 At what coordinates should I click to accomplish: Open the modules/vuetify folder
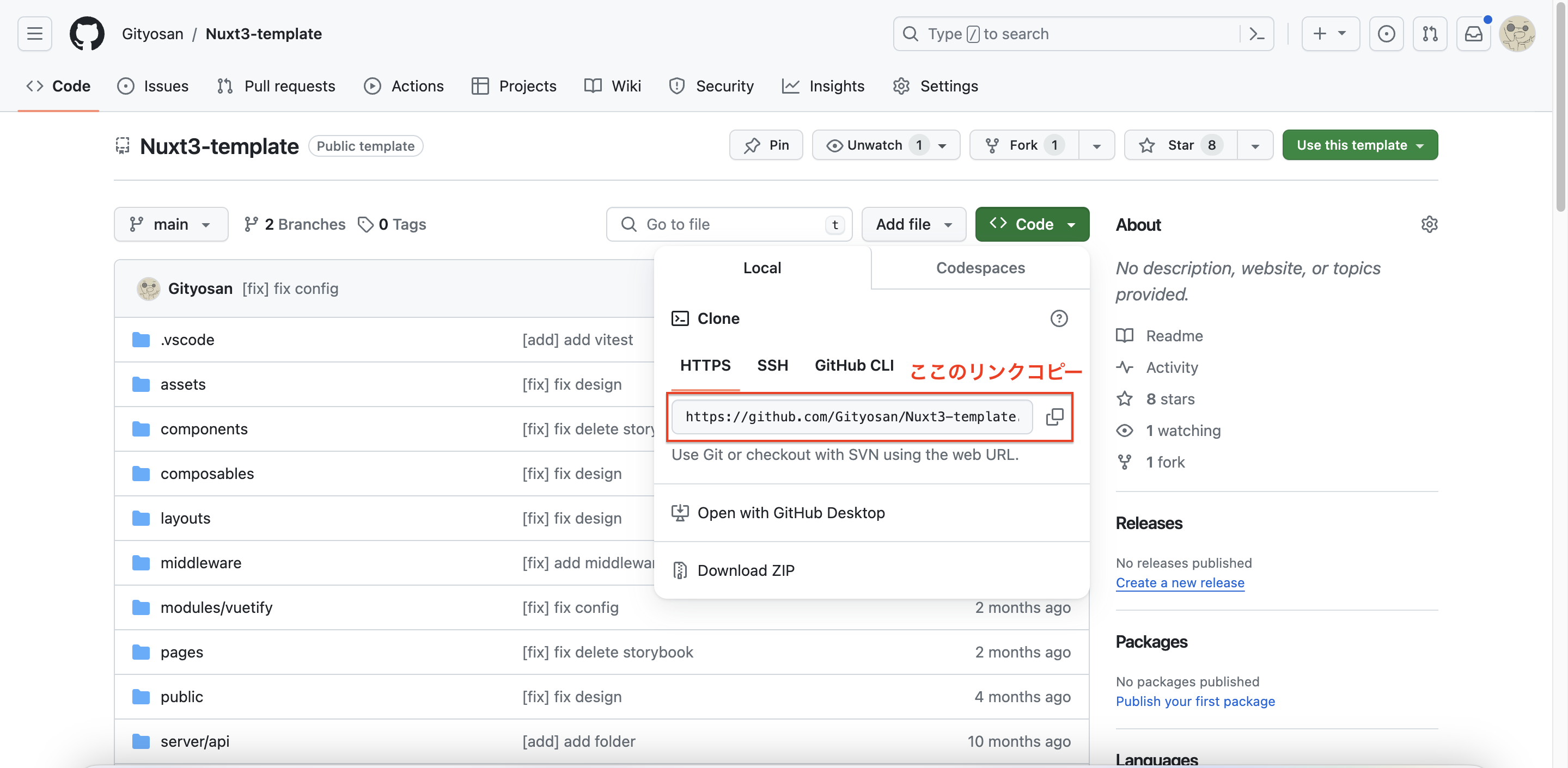[x=216, y=607]
